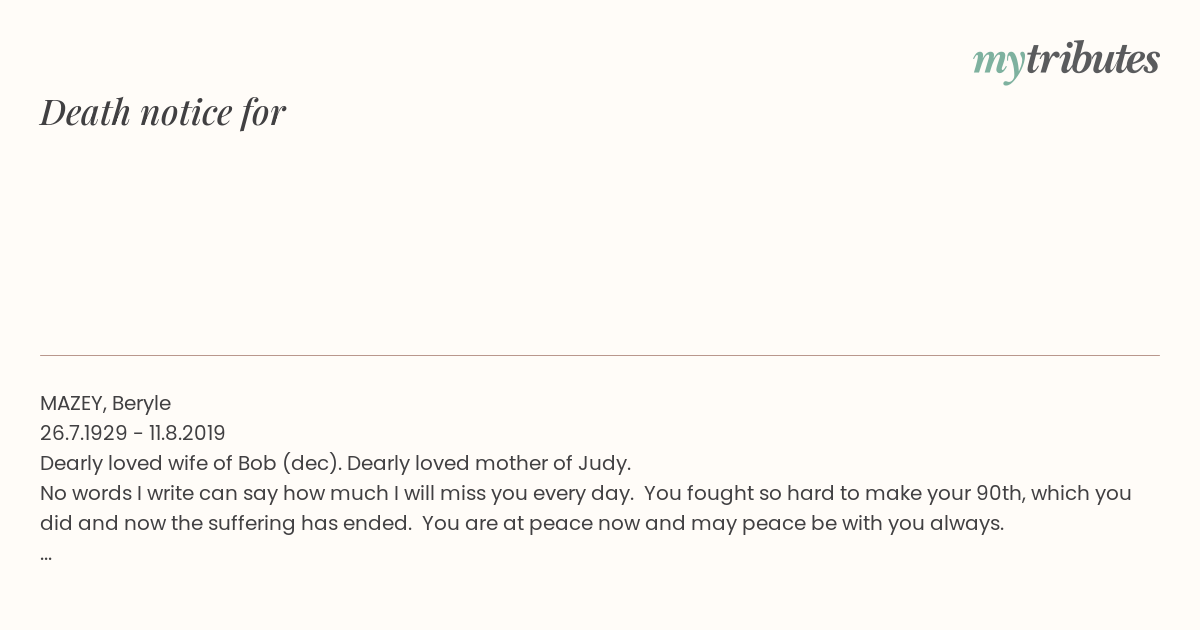The height and width of the screenshot is (630, 1200).
Task: Click the horizontal divider line
Action: point(600,355)
